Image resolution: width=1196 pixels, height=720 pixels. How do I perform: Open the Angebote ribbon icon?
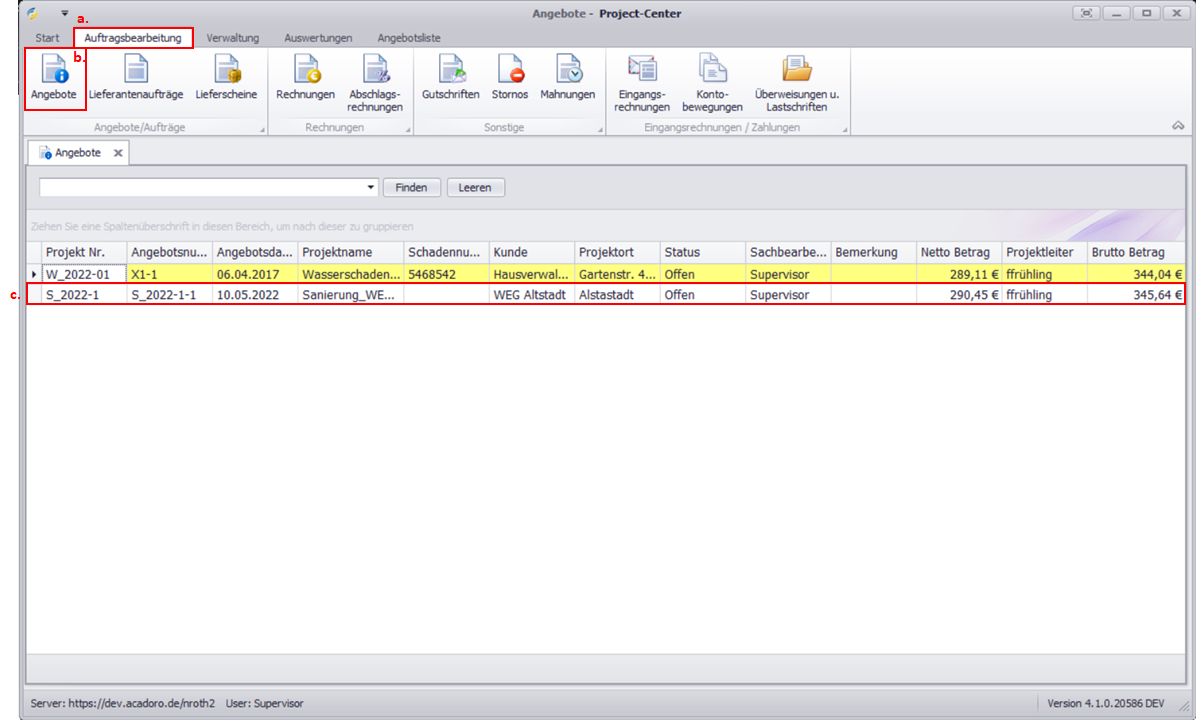[x=54, y=79]
